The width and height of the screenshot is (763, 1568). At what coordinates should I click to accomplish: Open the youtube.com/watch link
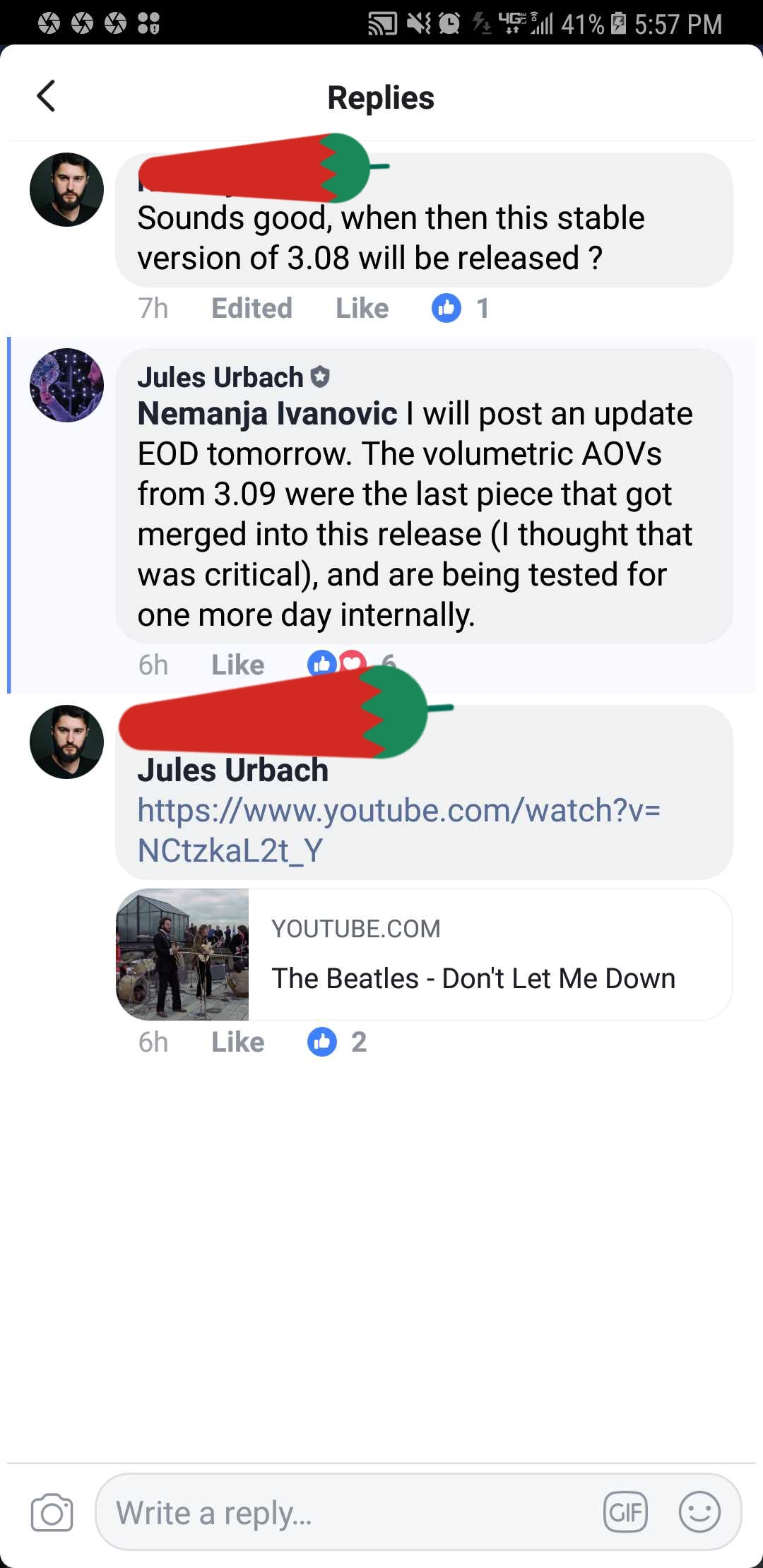click(x=399, y=830)
